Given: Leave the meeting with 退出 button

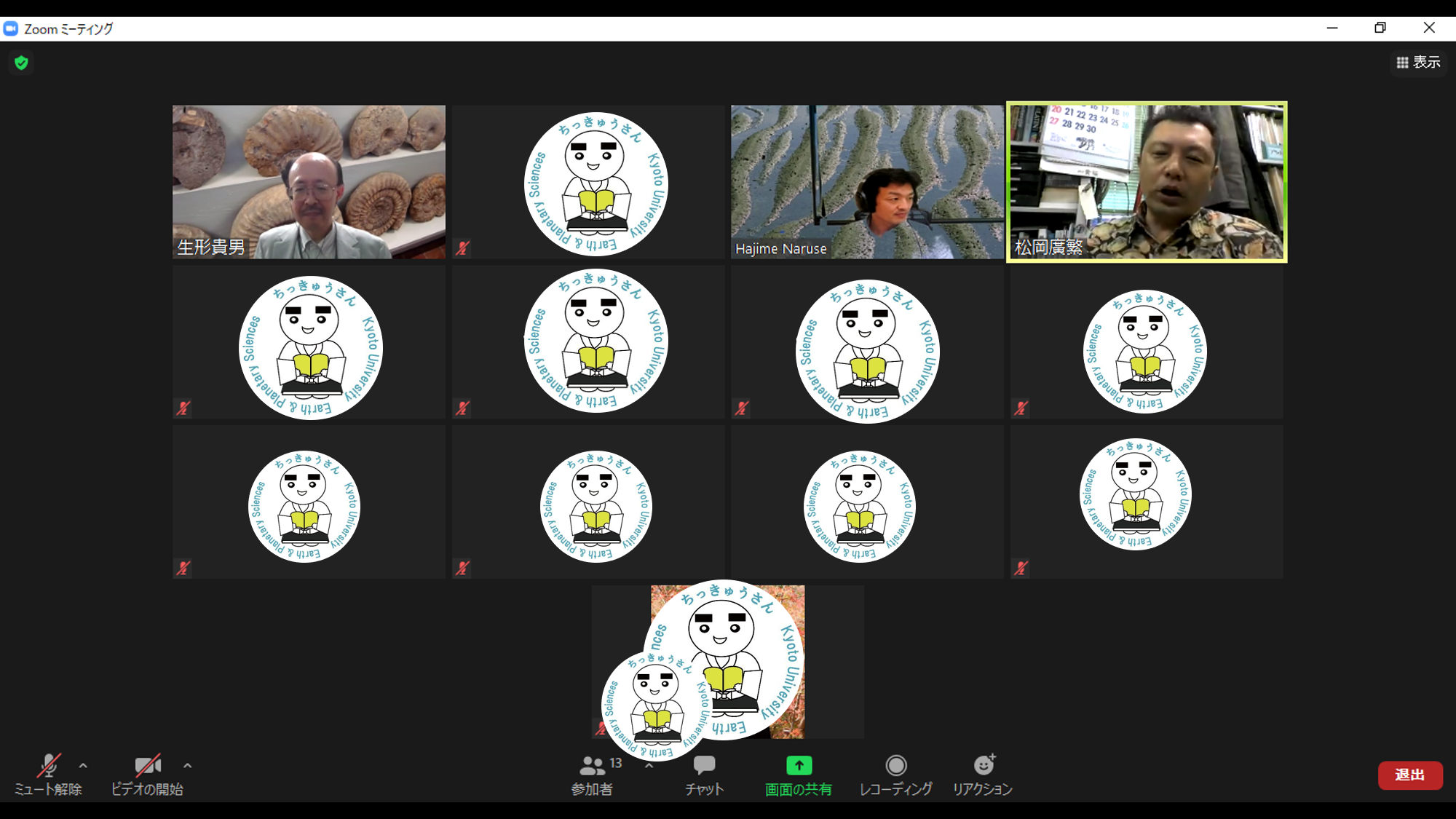Looking at the screenshot, I should [1410, 775].
